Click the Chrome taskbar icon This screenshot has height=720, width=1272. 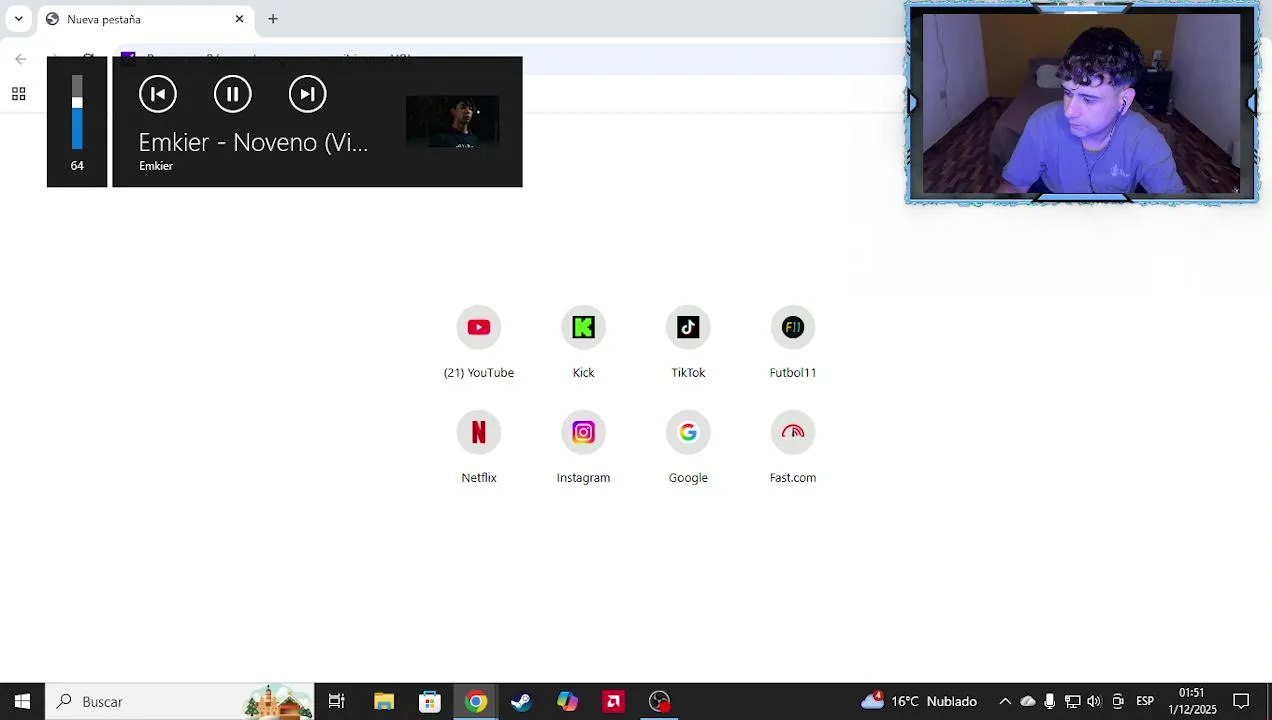tap(476, 701)
